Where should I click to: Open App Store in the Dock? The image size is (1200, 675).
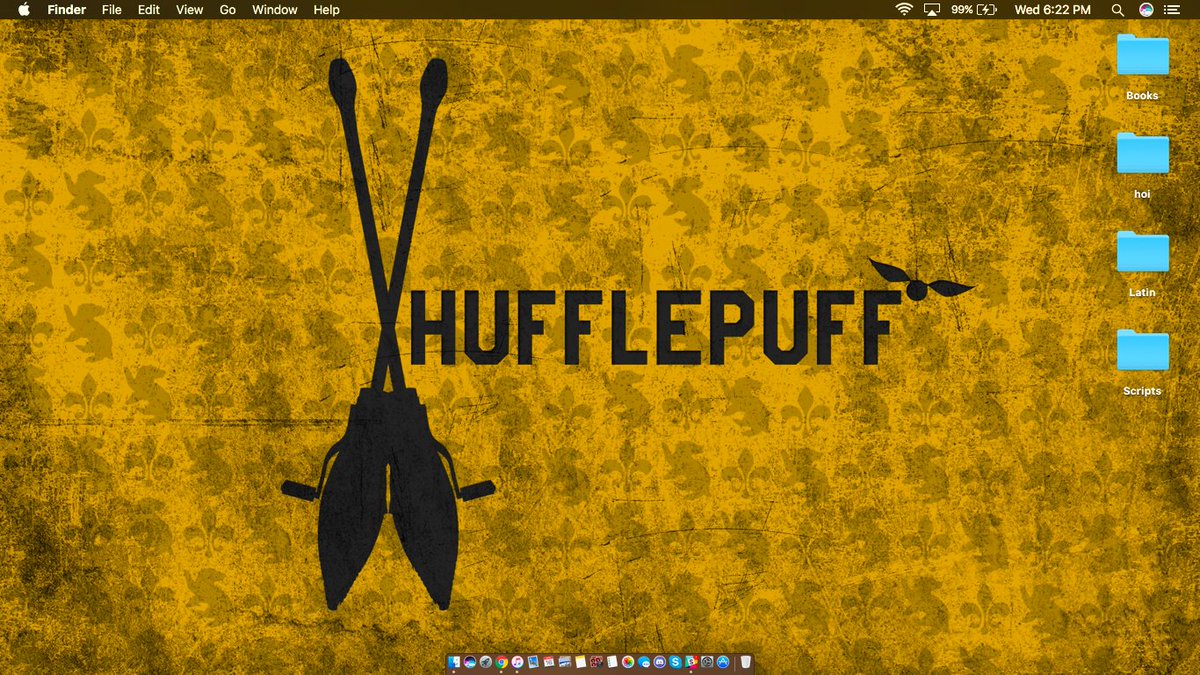723,662
